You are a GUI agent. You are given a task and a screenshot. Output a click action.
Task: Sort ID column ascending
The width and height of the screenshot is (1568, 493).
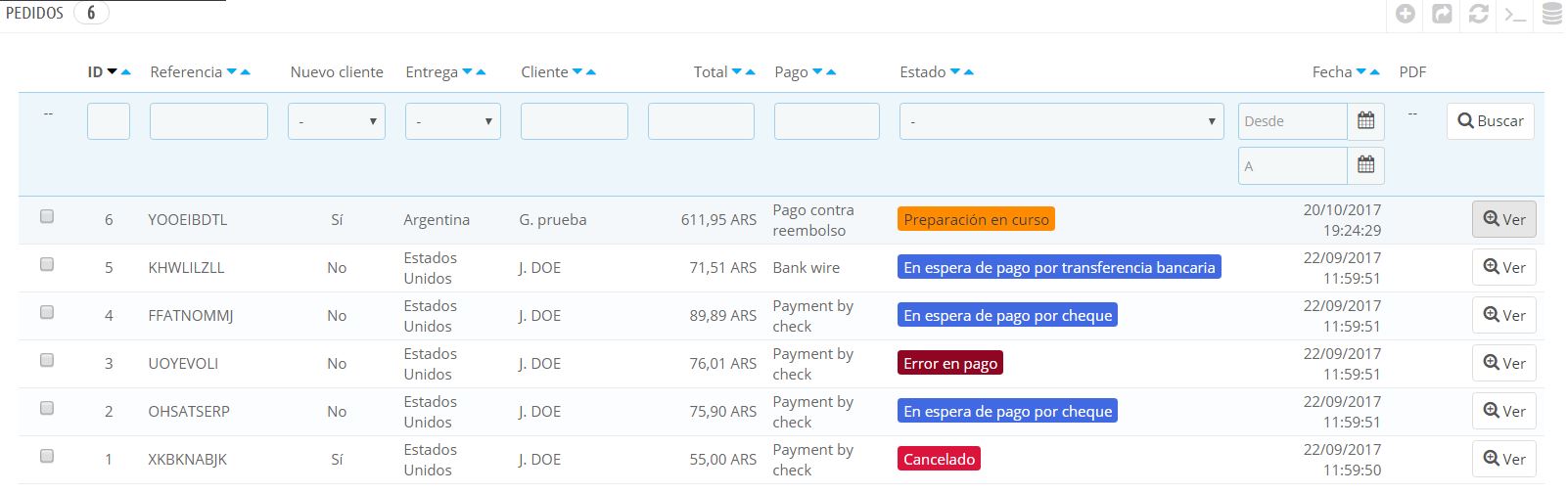click(x=126, y=71)
